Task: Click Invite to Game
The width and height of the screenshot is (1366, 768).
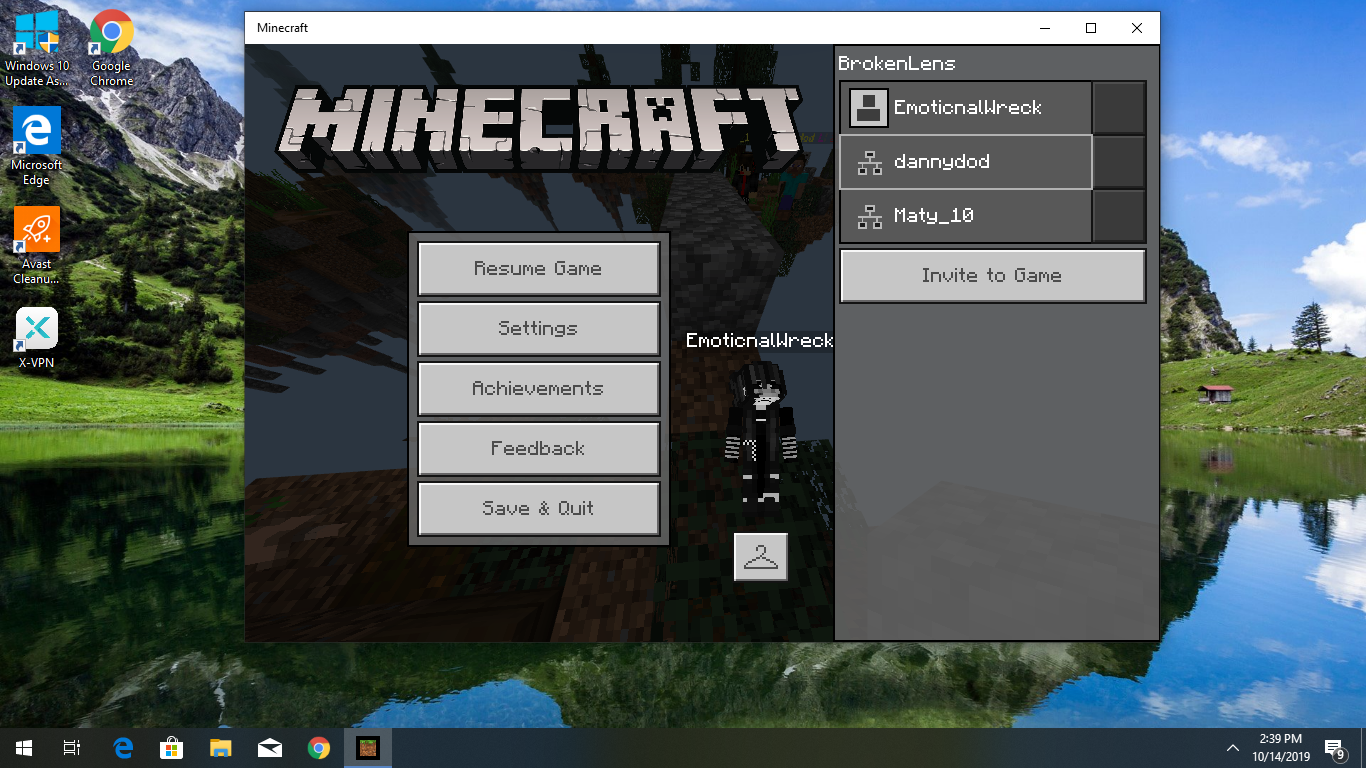Action: [x=992, y=276]
